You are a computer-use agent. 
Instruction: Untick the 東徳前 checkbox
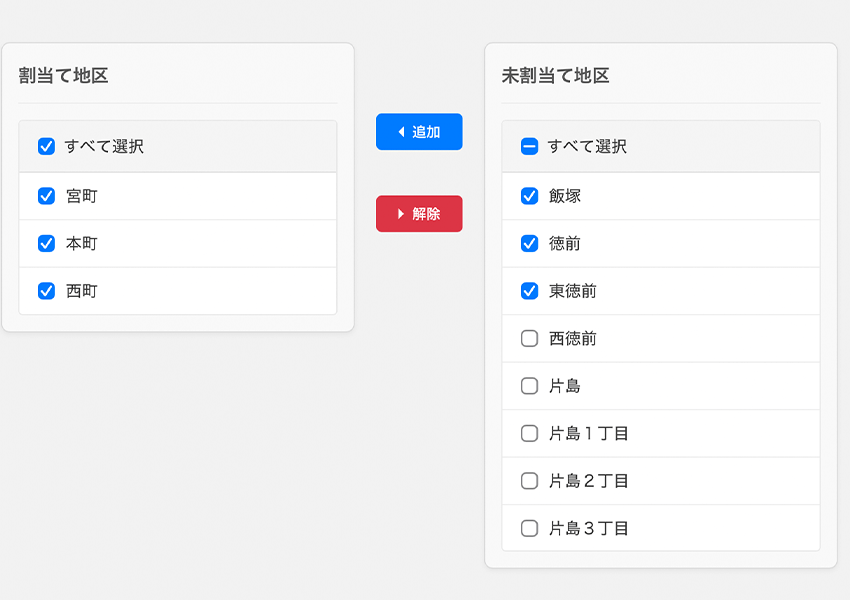click(x=530, y=291)
